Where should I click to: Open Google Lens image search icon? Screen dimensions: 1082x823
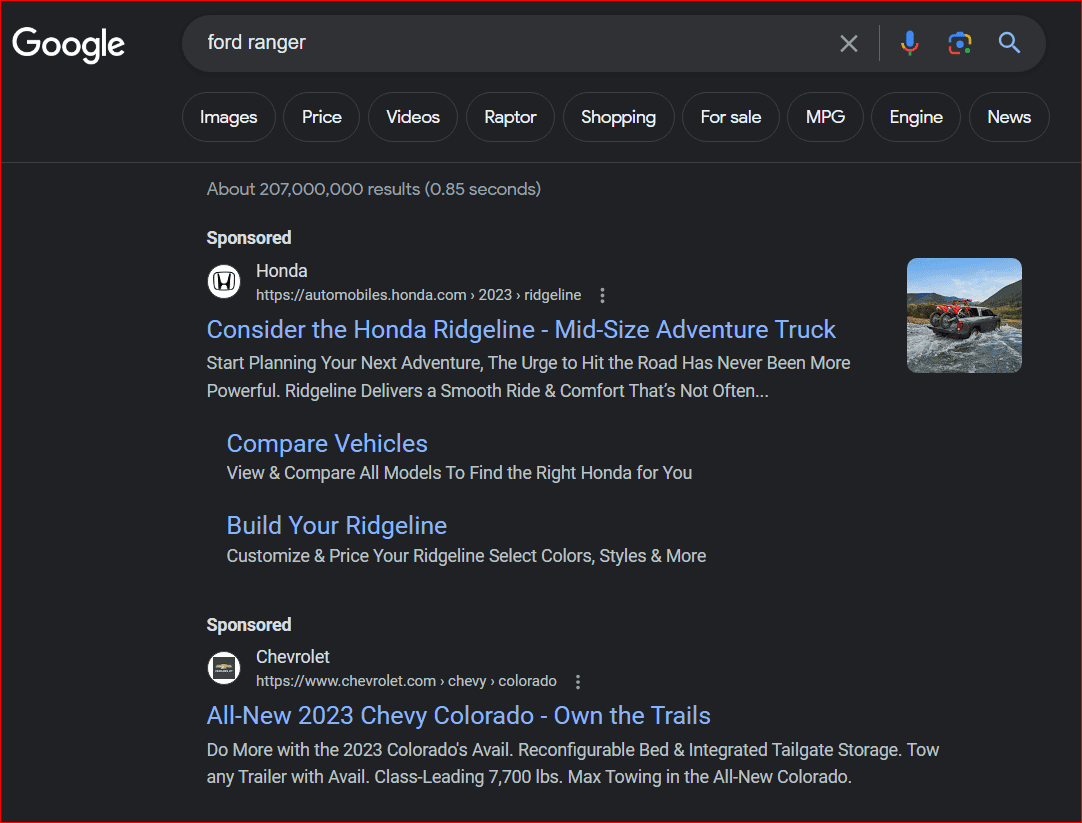[x=959, y=43]
